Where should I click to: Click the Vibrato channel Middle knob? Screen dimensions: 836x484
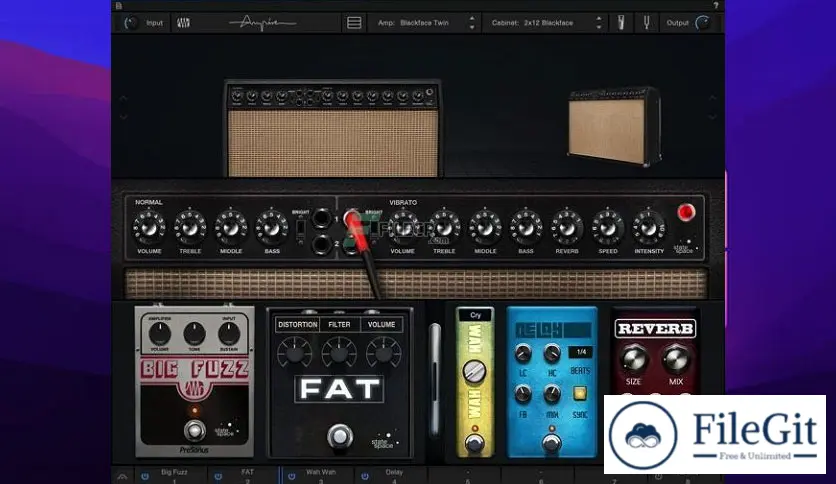coord(485,228)
